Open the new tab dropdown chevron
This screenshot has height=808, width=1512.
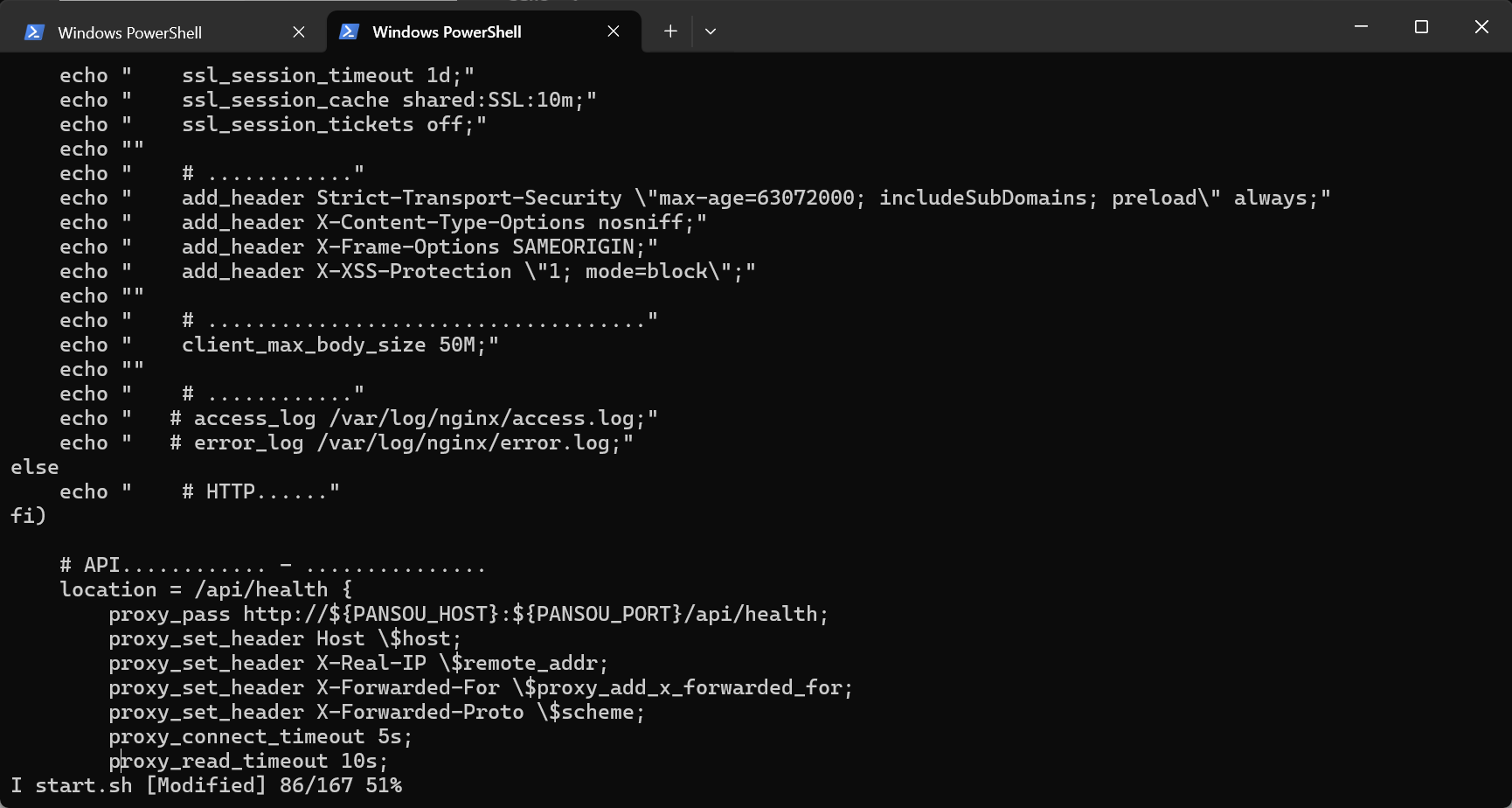pyautogui.click(x=710, y=31)
